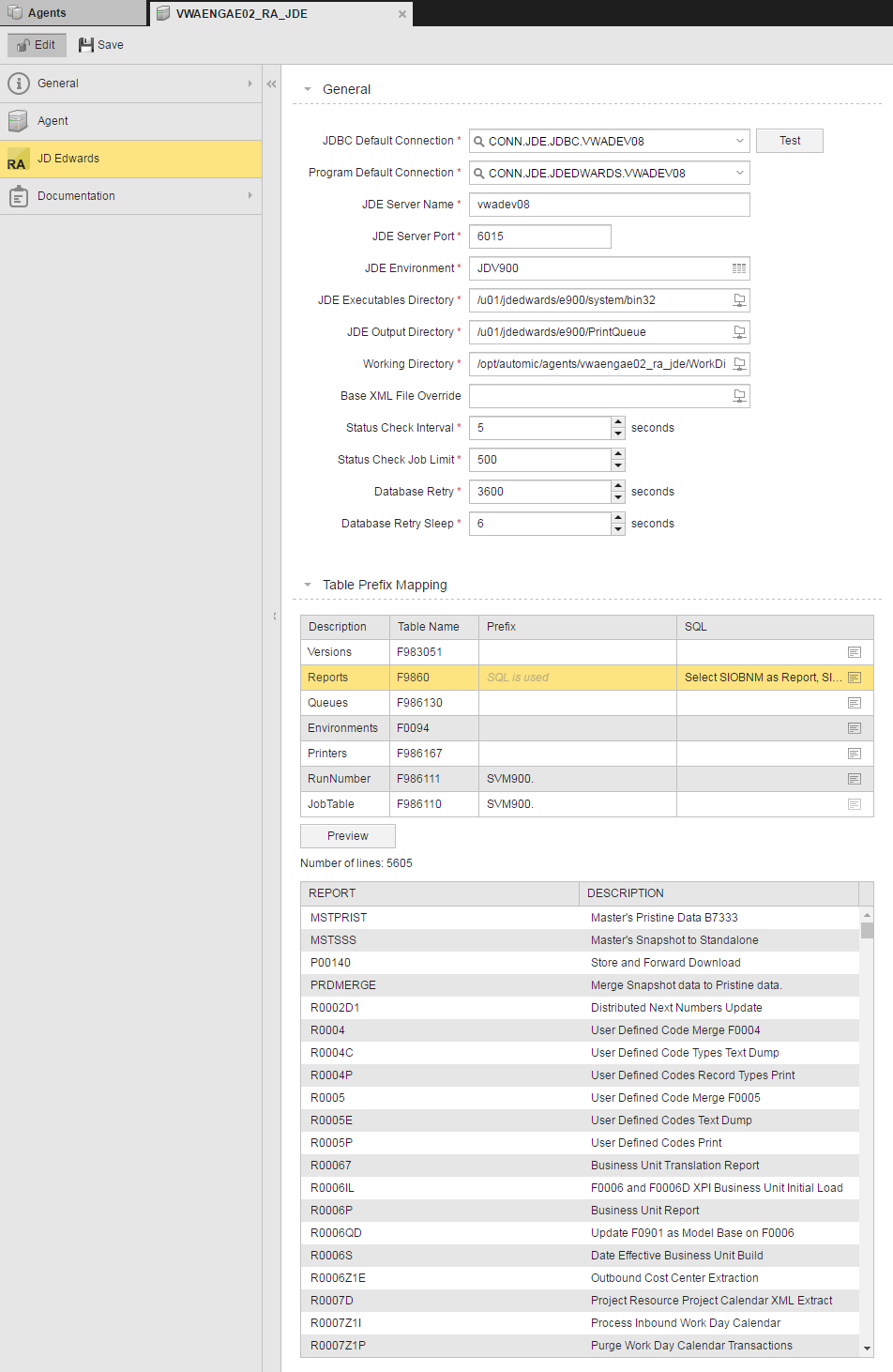The image size is (893, 1372).
Task: Click the Documentation clipboard icon
Action: 18,196
